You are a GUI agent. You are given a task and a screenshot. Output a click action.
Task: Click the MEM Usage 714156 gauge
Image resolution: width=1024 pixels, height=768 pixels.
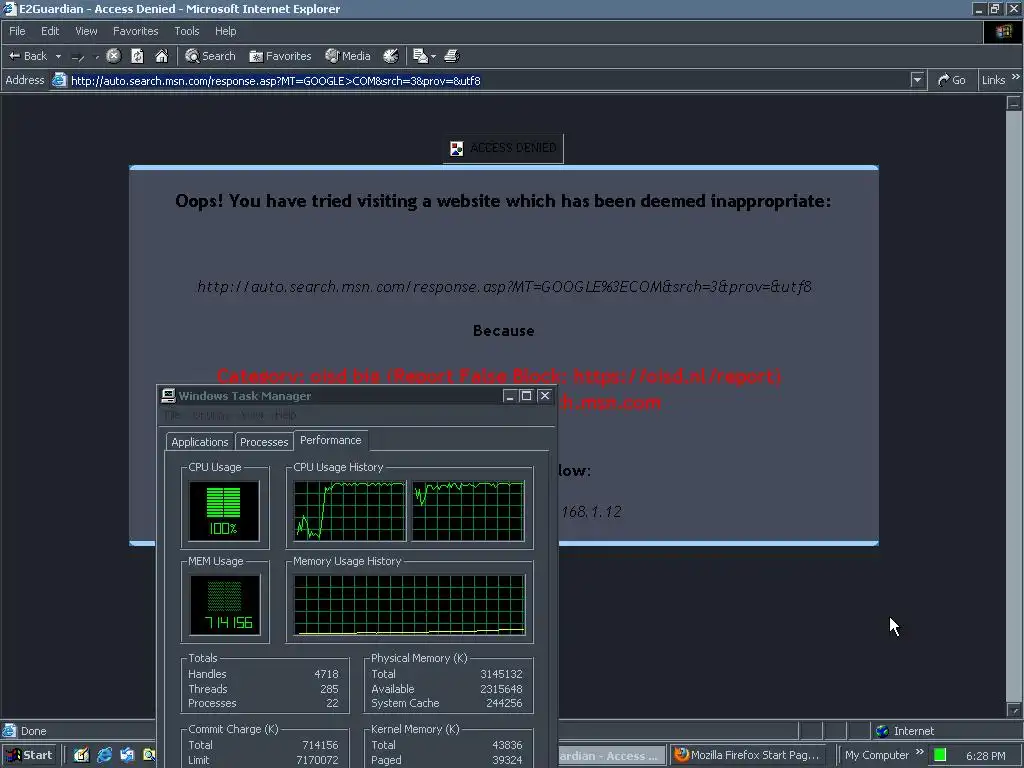[225, 605]
